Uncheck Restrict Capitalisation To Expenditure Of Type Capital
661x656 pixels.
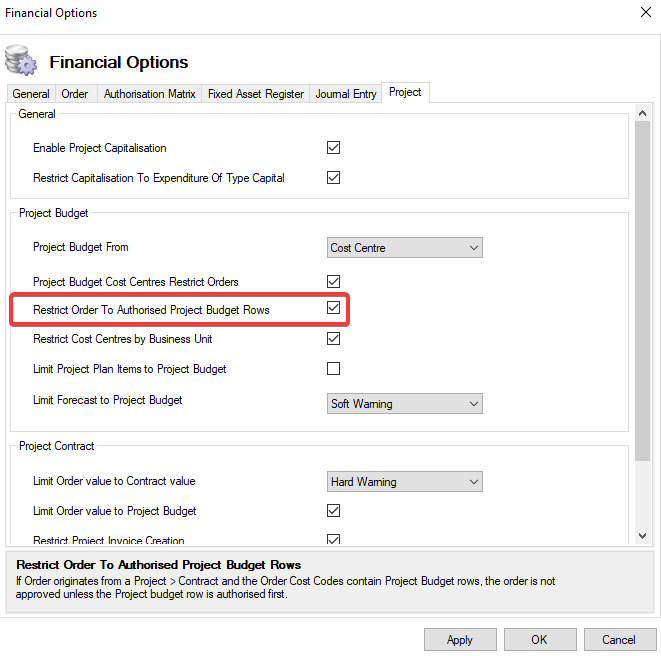(334, 178)
